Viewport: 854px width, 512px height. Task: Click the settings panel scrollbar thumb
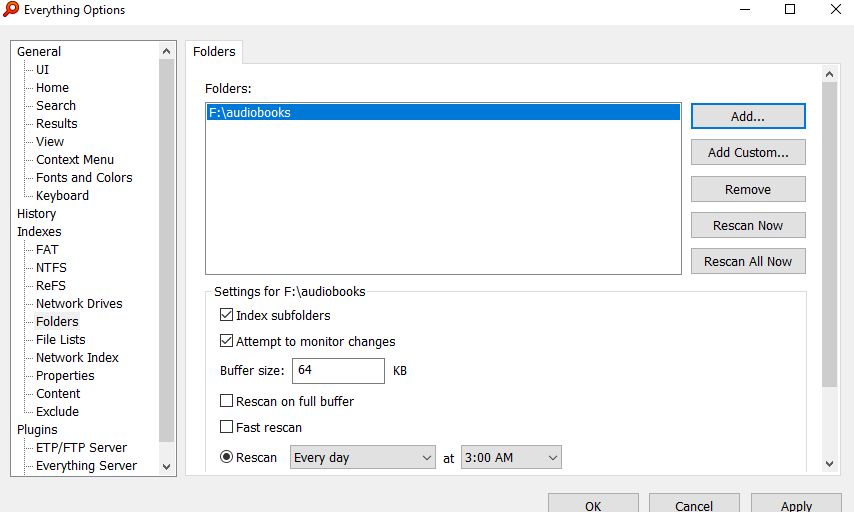(x=829, y=234)
